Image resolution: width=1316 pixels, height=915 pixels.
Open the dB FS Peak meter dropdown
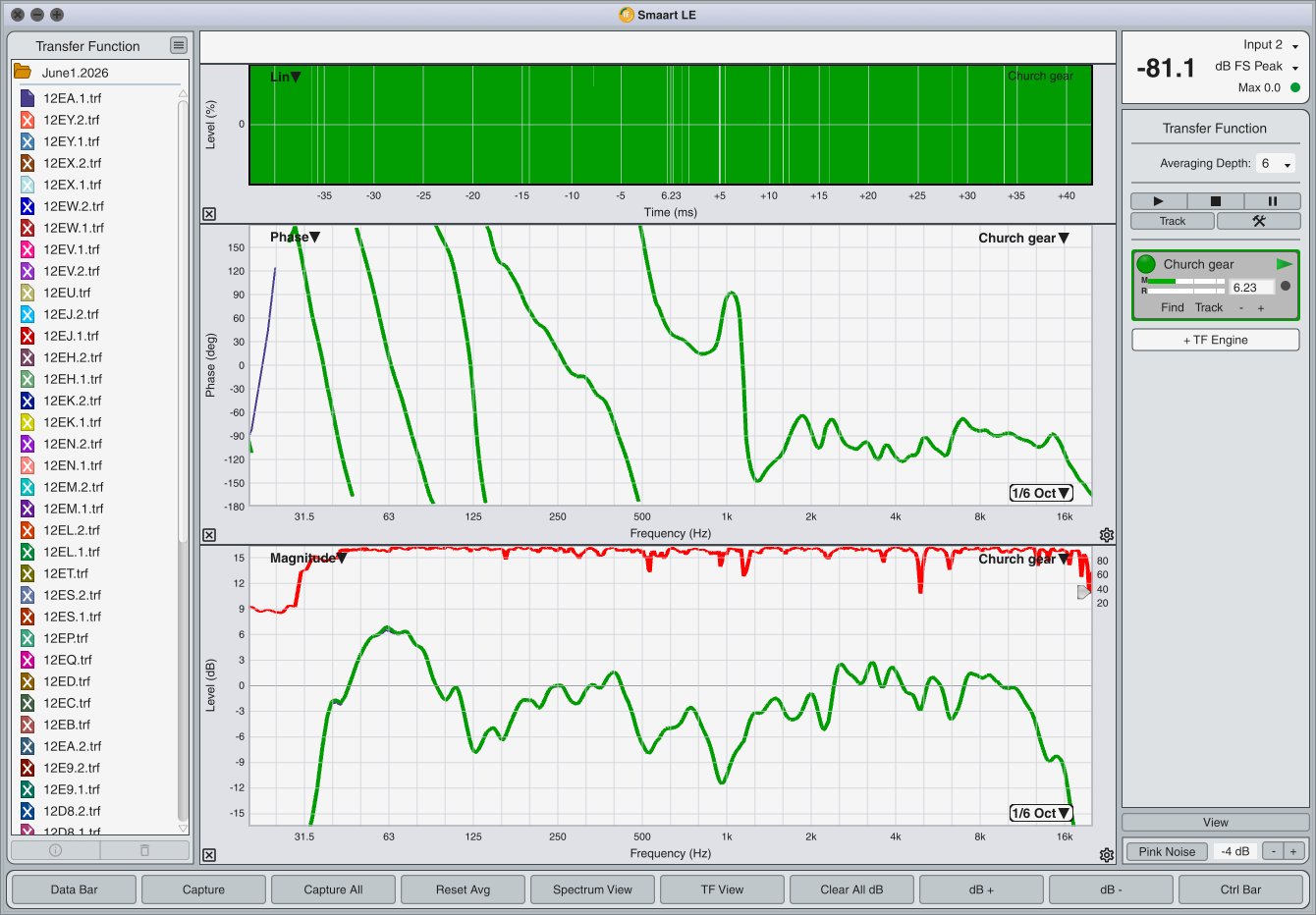point(1257,67)
